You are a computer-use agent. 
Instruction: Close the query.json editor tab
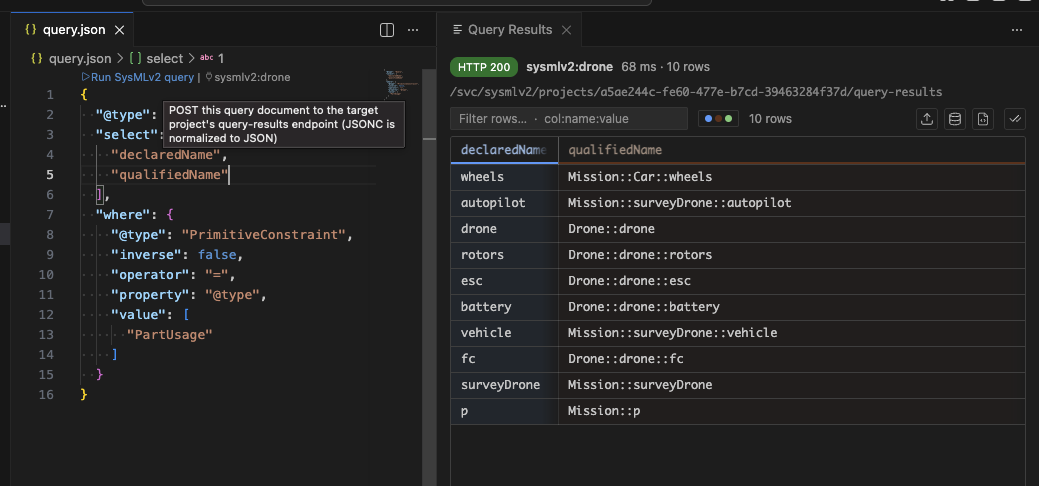(119, 30)
